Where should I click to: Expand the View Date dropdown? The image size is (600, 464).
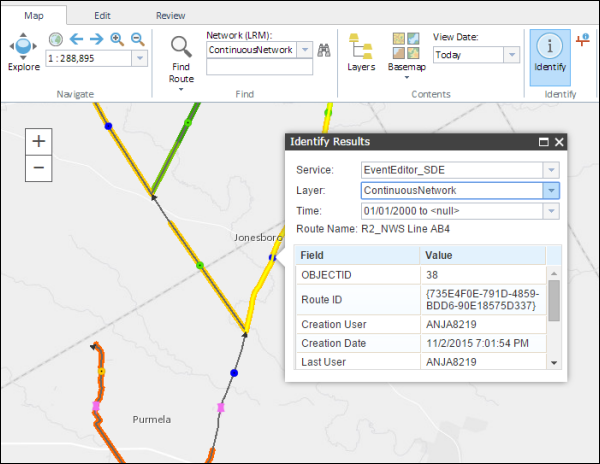(x=511, y=56)
